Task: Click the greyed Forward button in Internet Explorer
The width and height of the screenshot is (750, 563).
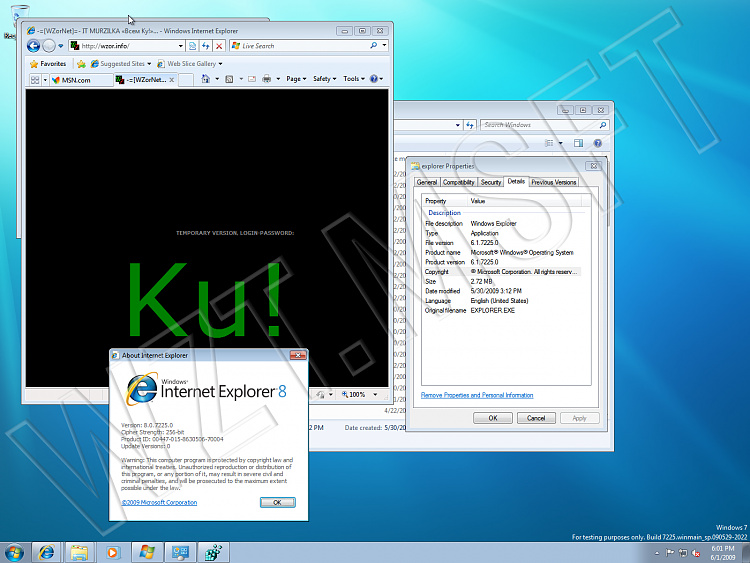Action: coord(49,46)
